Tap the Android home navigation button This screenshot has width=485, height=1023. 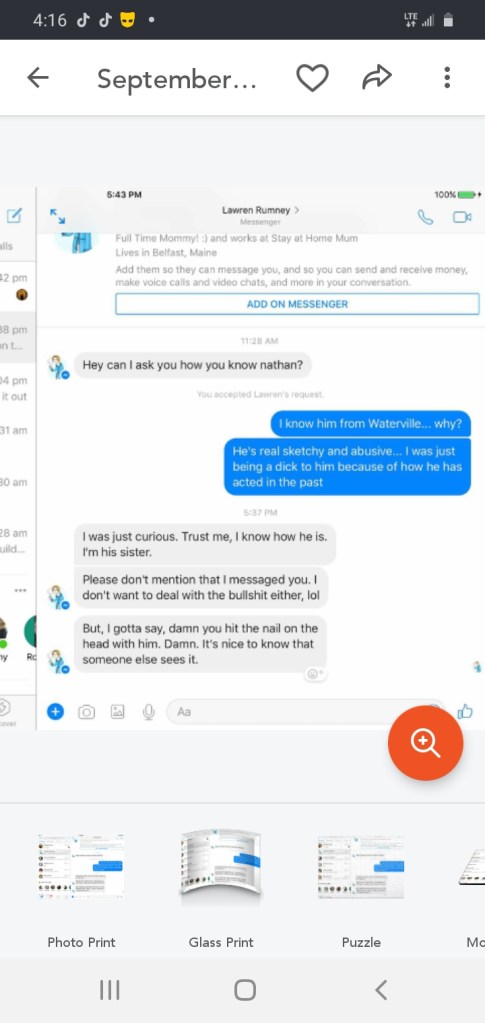pos(245,990)
